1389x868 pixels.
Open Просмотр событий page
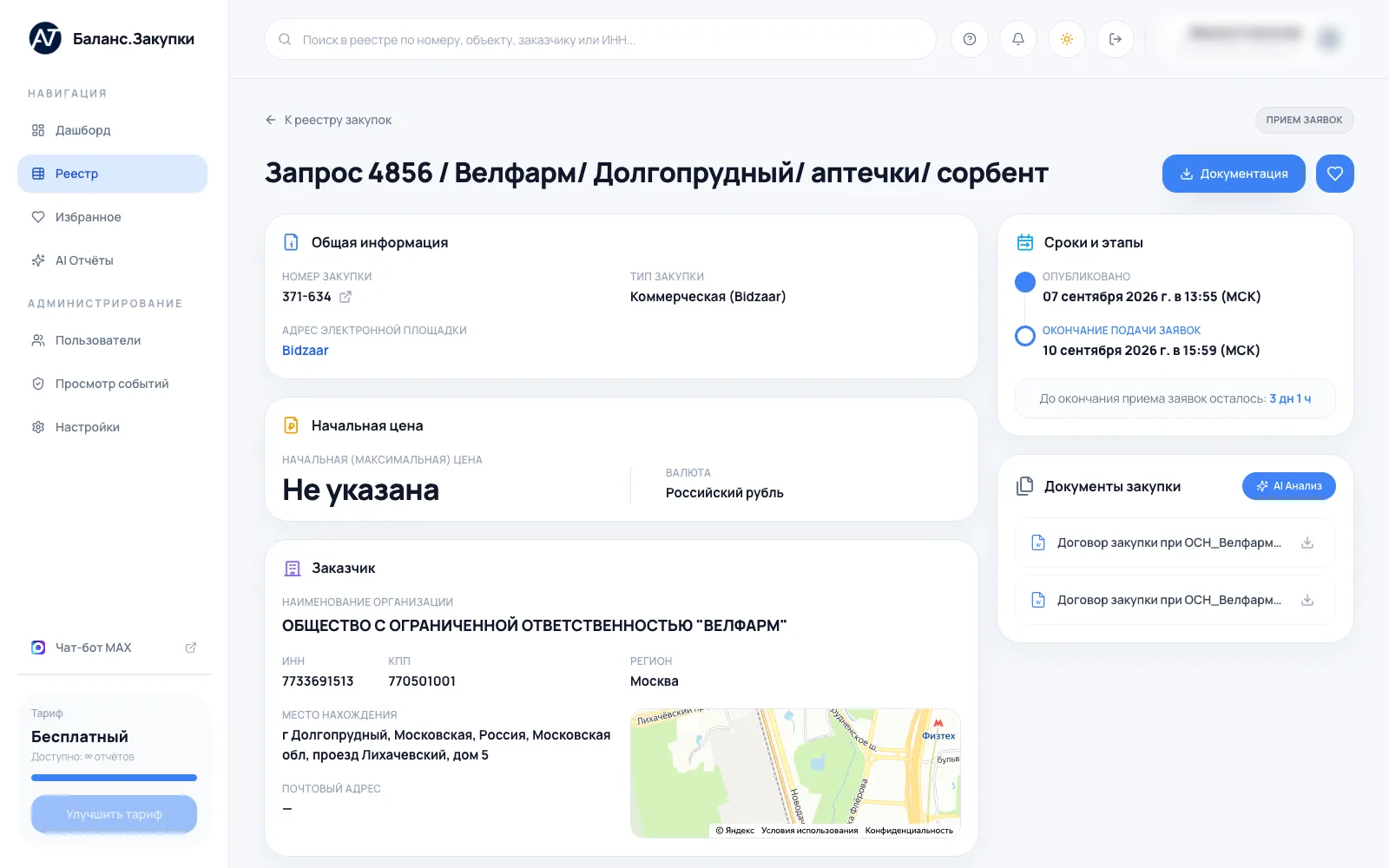[x=112, y=384]
